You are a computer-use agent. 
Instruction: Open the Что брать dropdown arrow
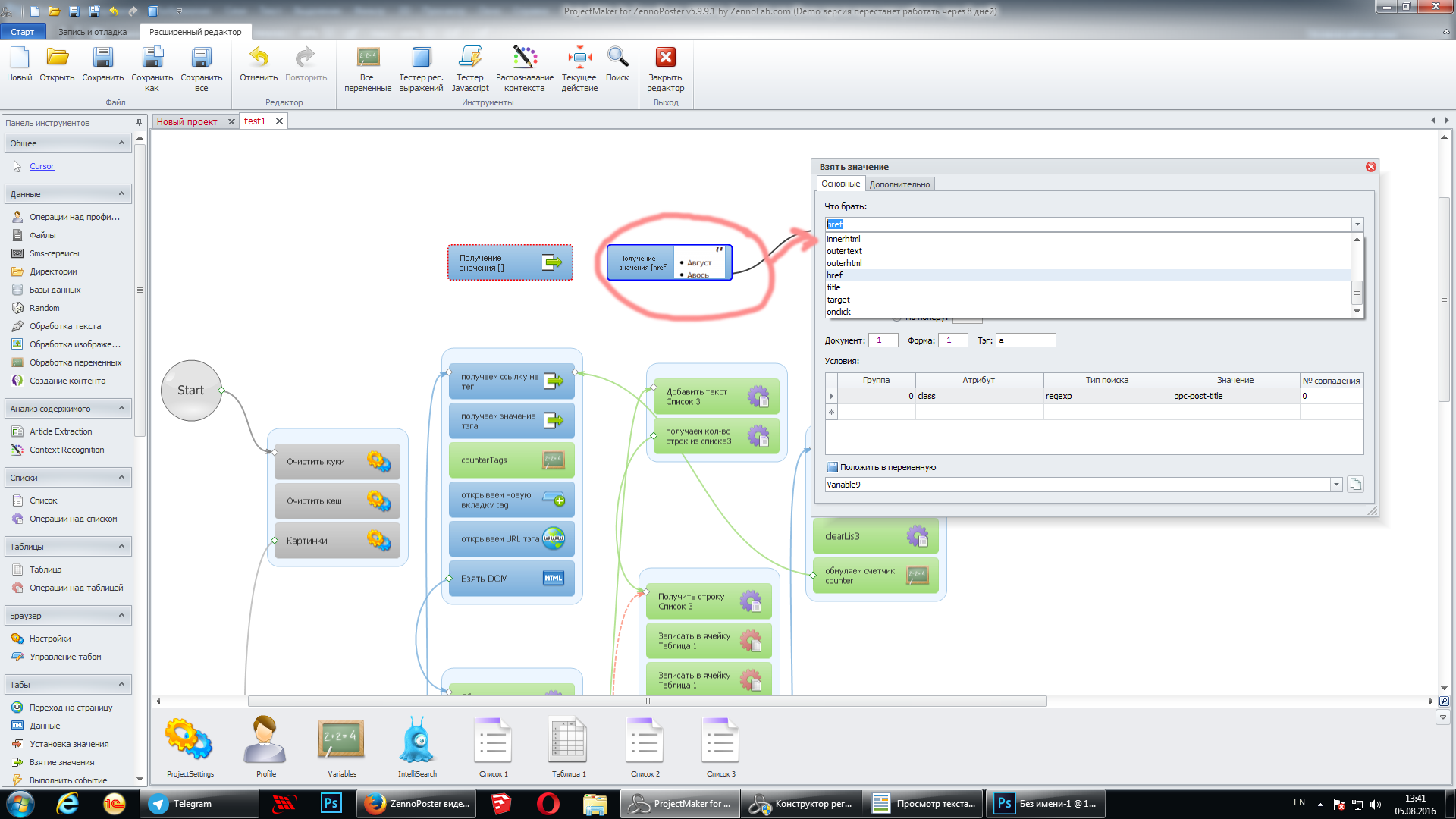[1357, 224]
